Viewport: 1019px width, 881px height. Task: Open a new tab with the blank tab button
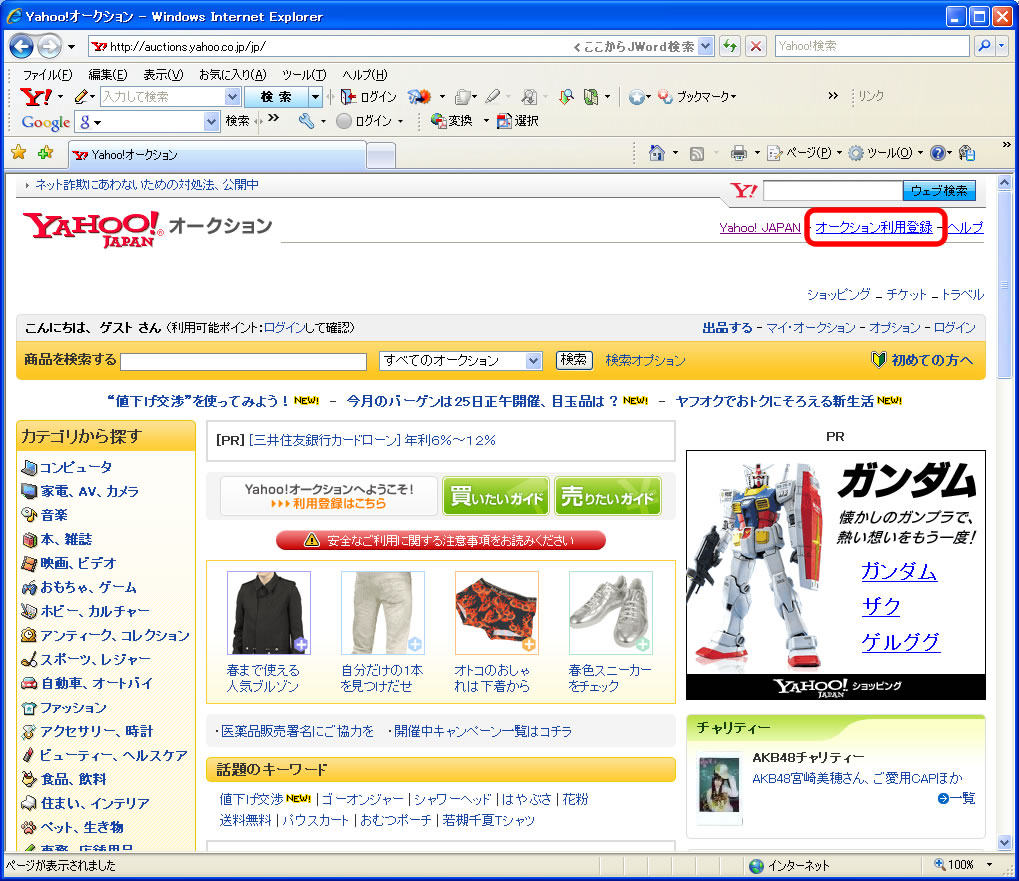coord(381,156)
